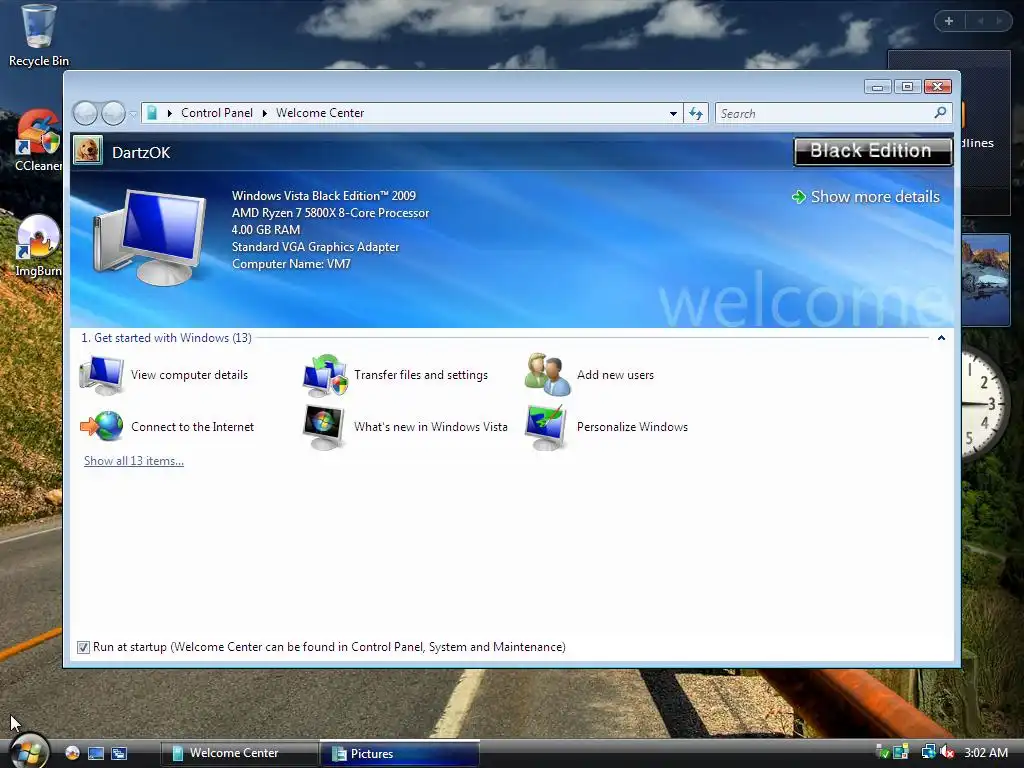Click Standard VGA Graphics Adapter text
Image resolution: width=1024 pixels, height=768 pixels.
(x=315, y=247)
